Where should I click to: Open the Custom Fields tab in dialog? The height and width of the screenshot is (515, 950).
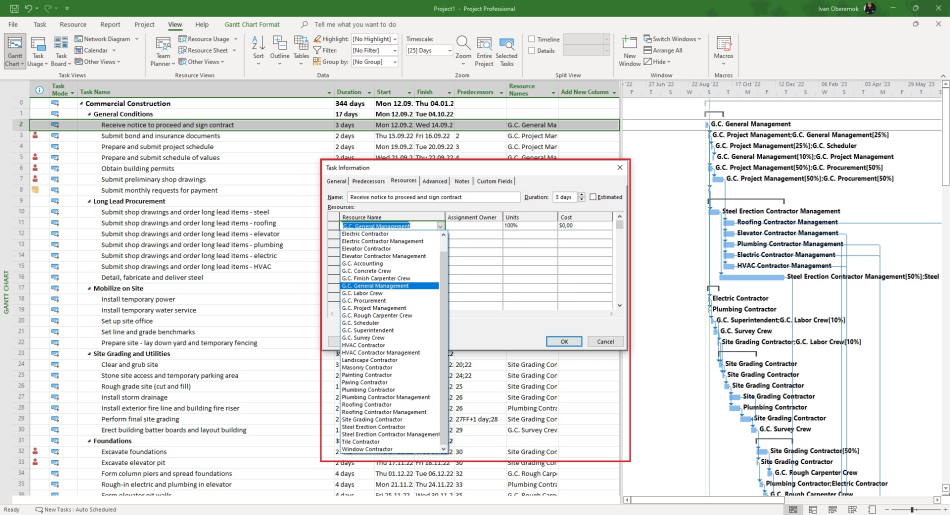click(x=494, y=181)
